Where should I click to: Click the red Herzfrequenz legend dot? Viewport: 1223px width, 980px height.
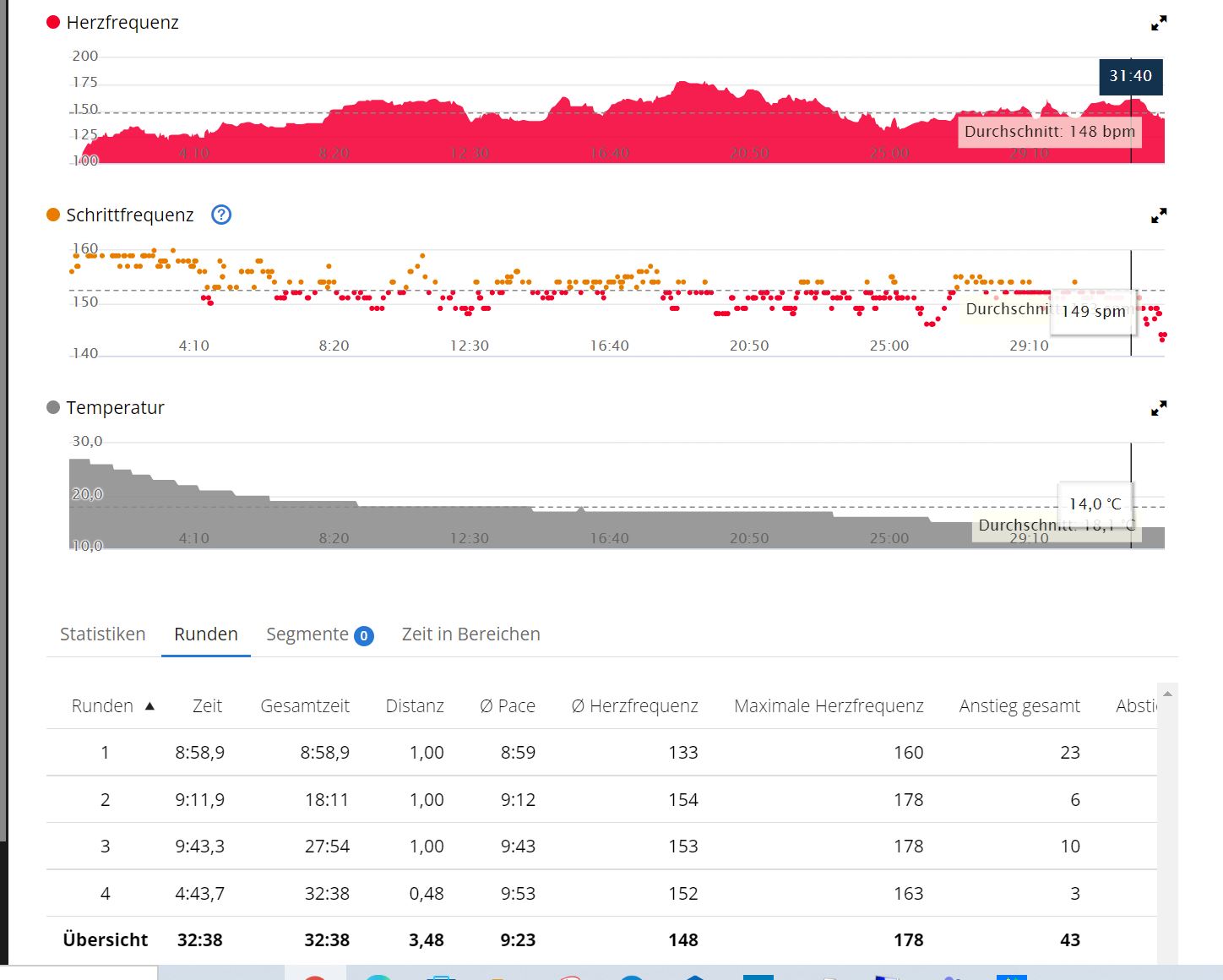(53, 23)
